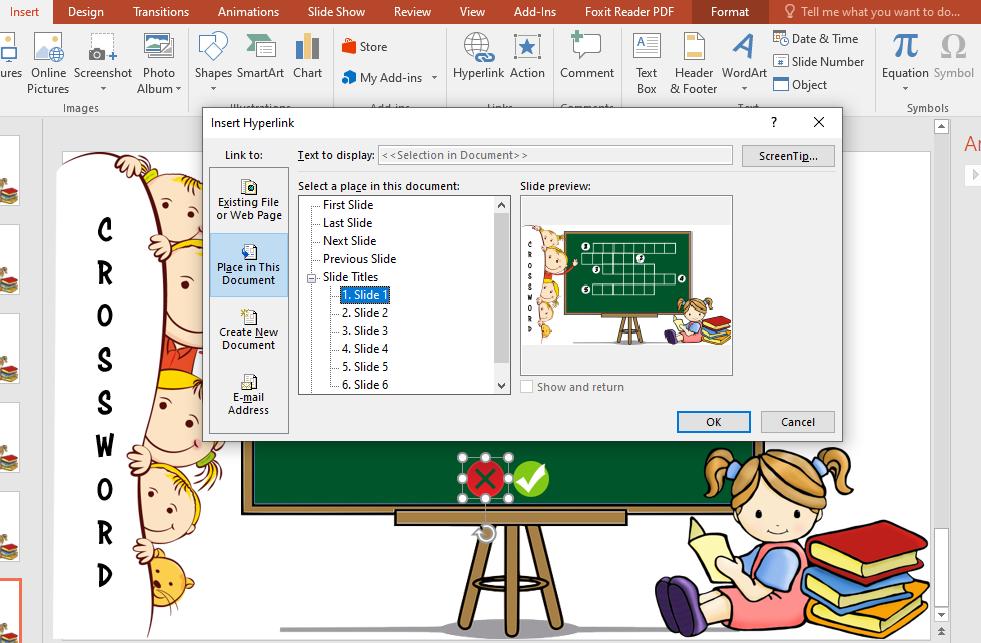Image resolution: width=981 pixels, height=643 pixels.
Task: Open the ScreenTip dialog
Action: (786, 155)
